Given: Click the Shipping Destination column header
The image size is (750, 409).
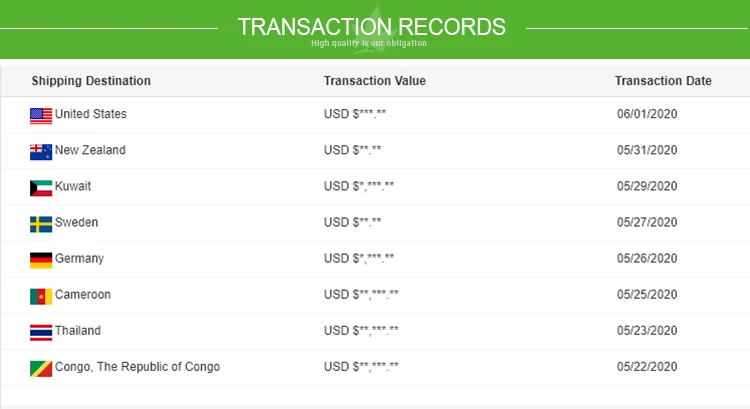Looking at the screenshot, I should pyautogui.click(x=91, y=81).
